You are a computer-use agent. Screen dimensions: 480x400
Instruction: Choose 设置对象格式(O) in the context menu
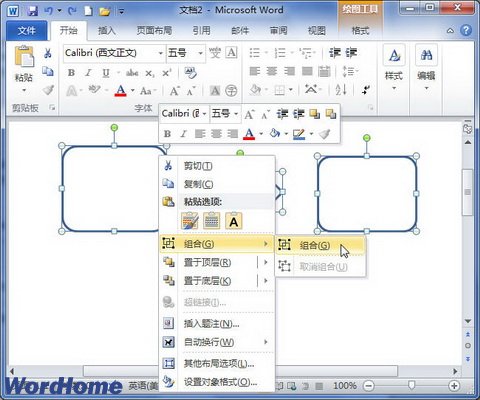tap(217, 382)
